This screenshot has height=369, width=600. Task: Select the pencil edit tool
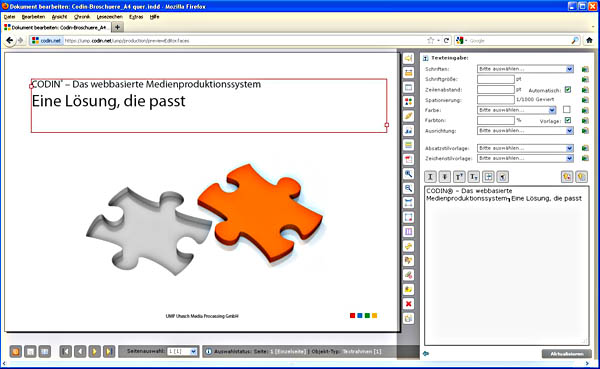coord(409,116)
